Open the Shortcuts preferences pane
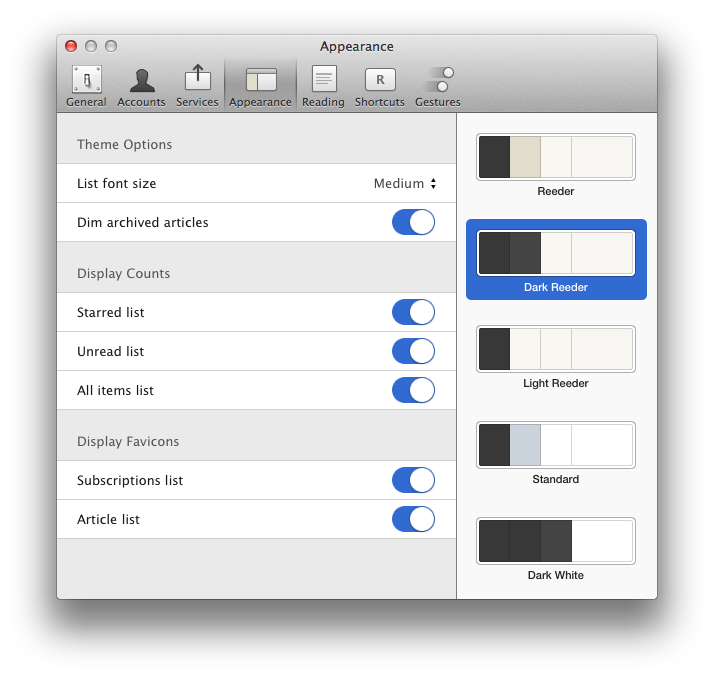 (379, 86)
